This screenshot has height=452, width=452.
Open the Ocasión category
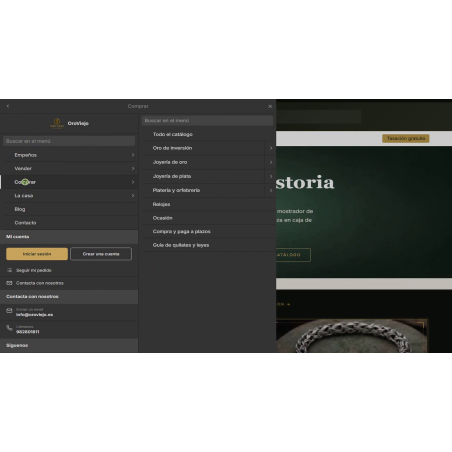click(162, 218)
